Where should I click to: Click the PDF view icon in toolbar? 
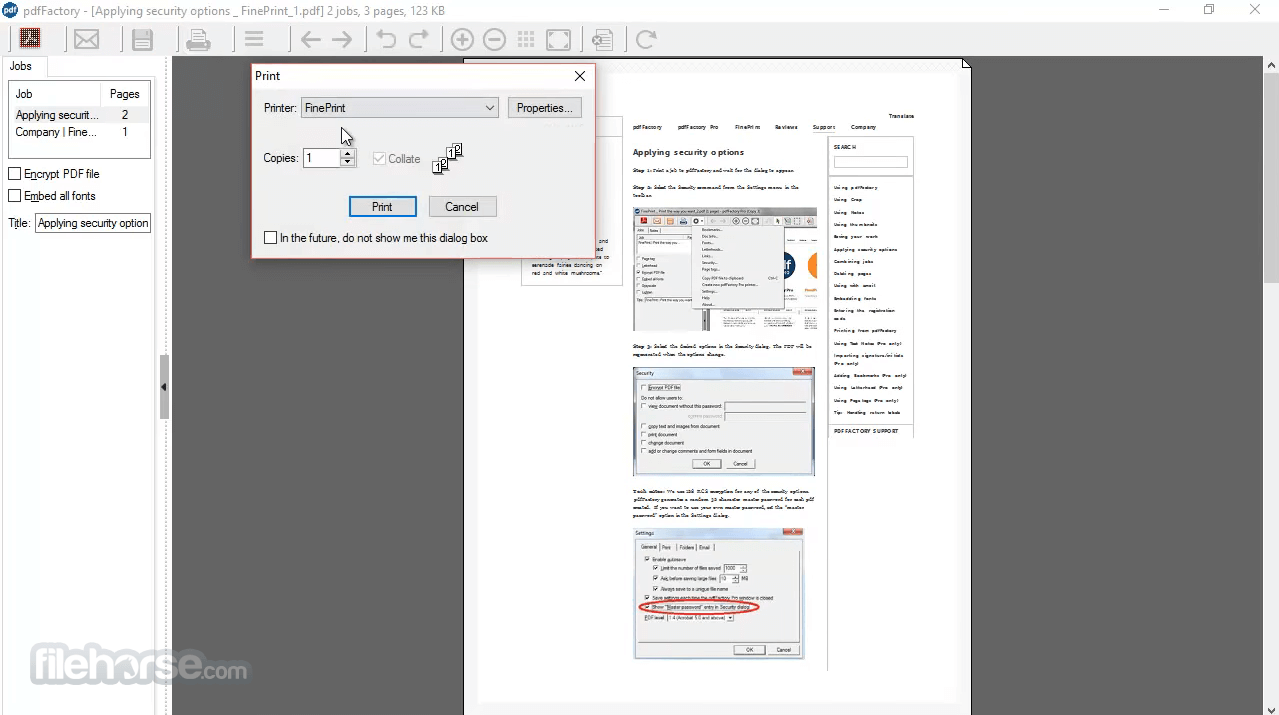(30, 39)
